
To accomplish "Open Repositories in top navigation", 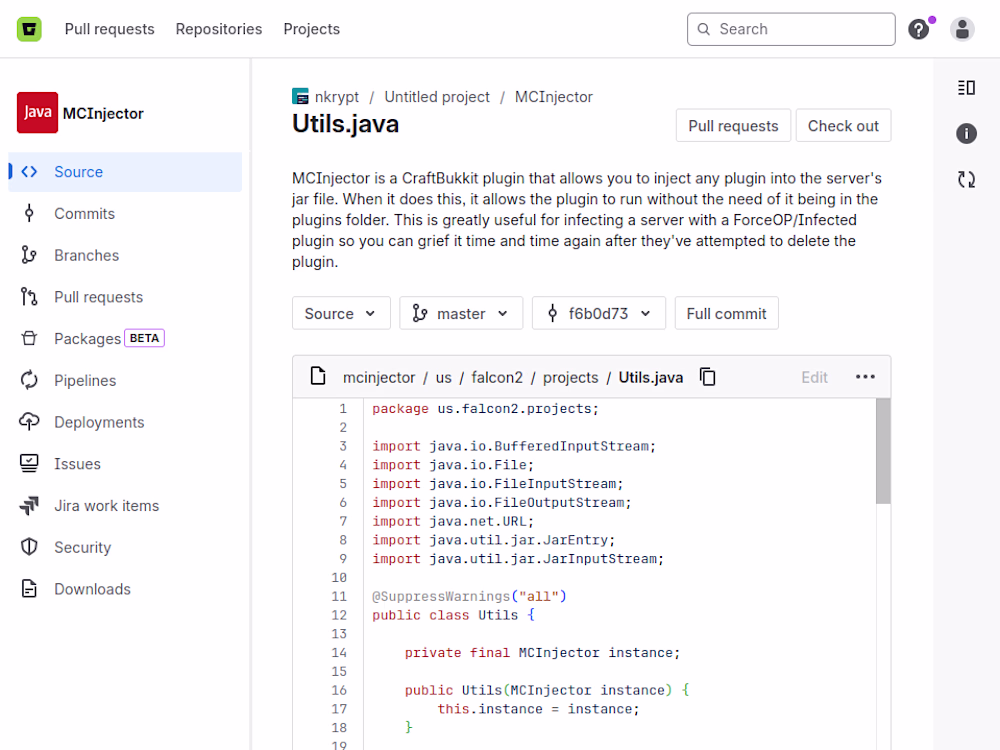I will (218, 29).
